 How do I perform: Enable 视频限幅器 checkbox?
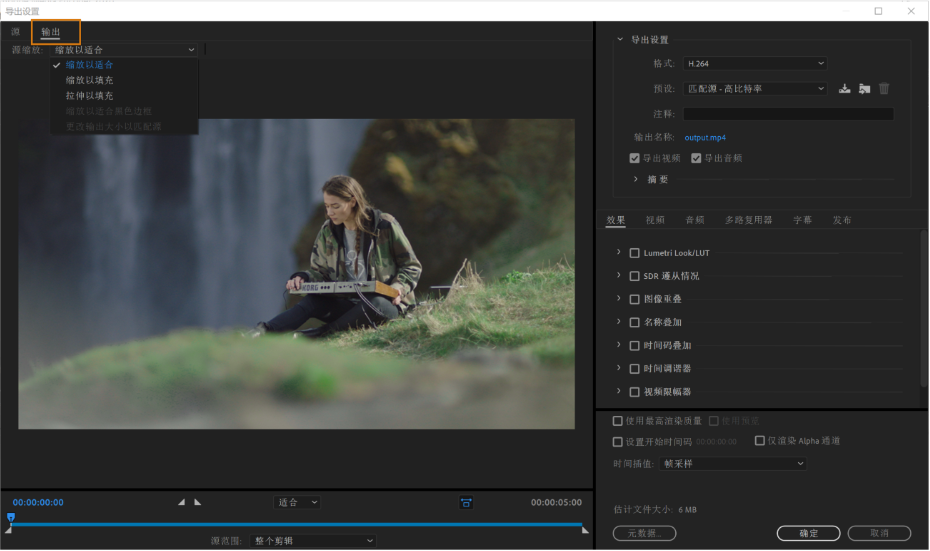tap(635, 392)
